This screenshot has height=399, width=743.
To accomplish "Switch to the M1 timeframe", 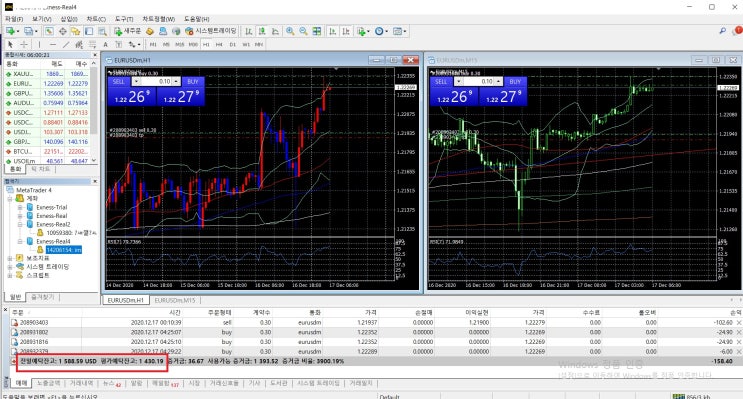I will click(153, 45).
